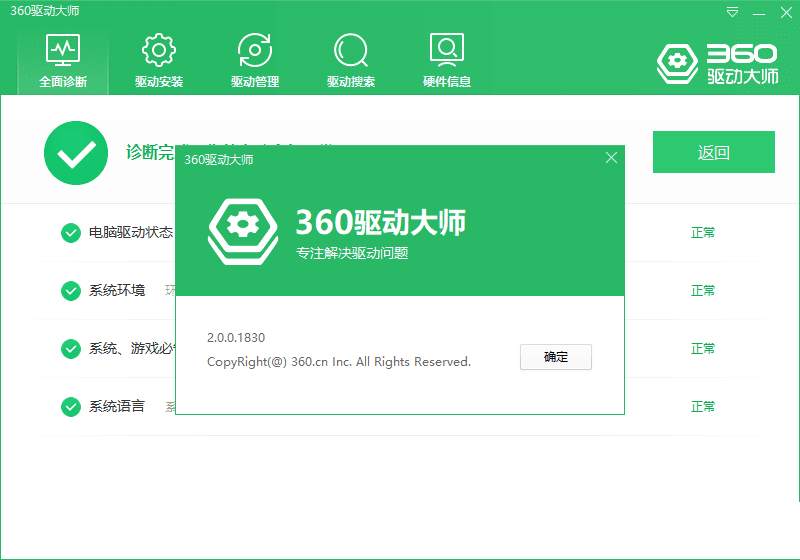
Task: Click the 专注解决驱动问题 slogan text
Action: tap(352, 252)
